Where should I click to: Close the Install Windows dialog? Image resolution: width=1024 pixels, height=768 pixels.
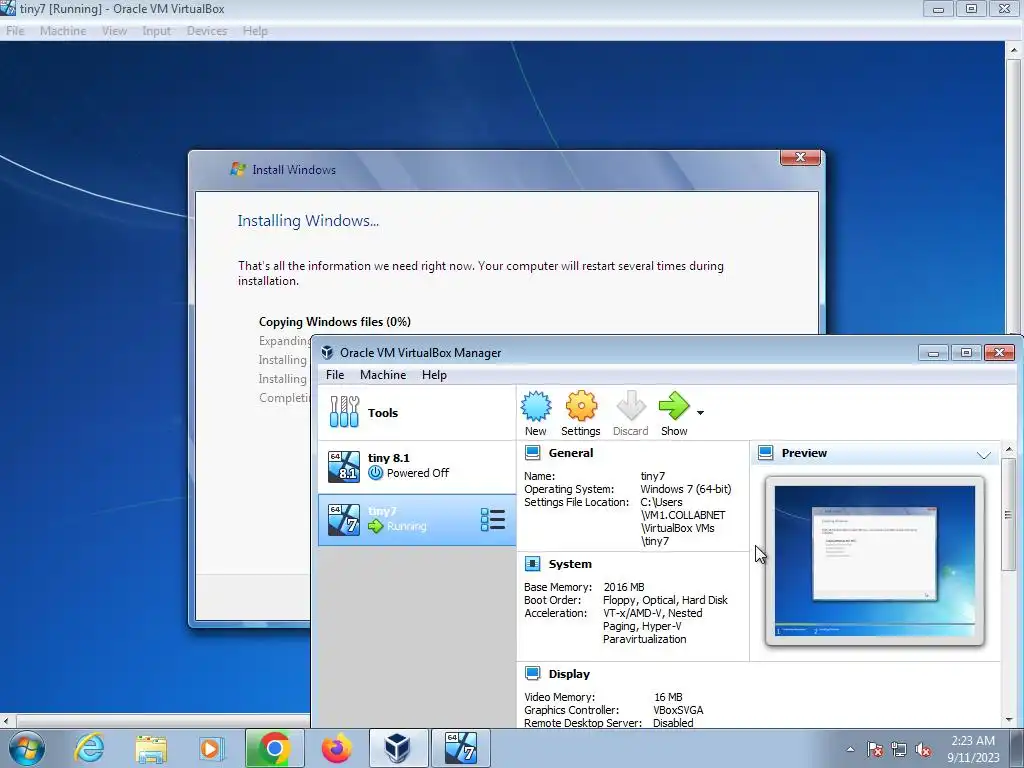pos(800,157)
